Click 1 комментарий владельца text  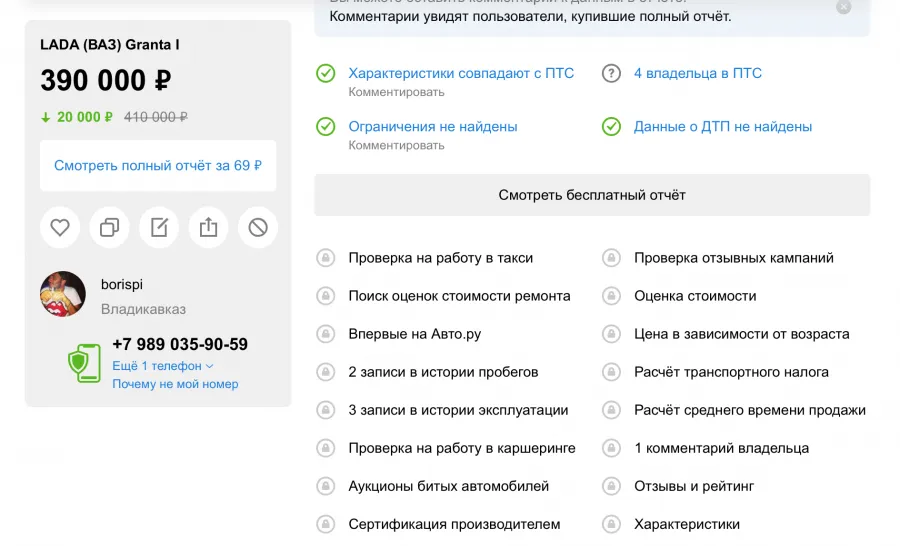click(x=721, y=448)
